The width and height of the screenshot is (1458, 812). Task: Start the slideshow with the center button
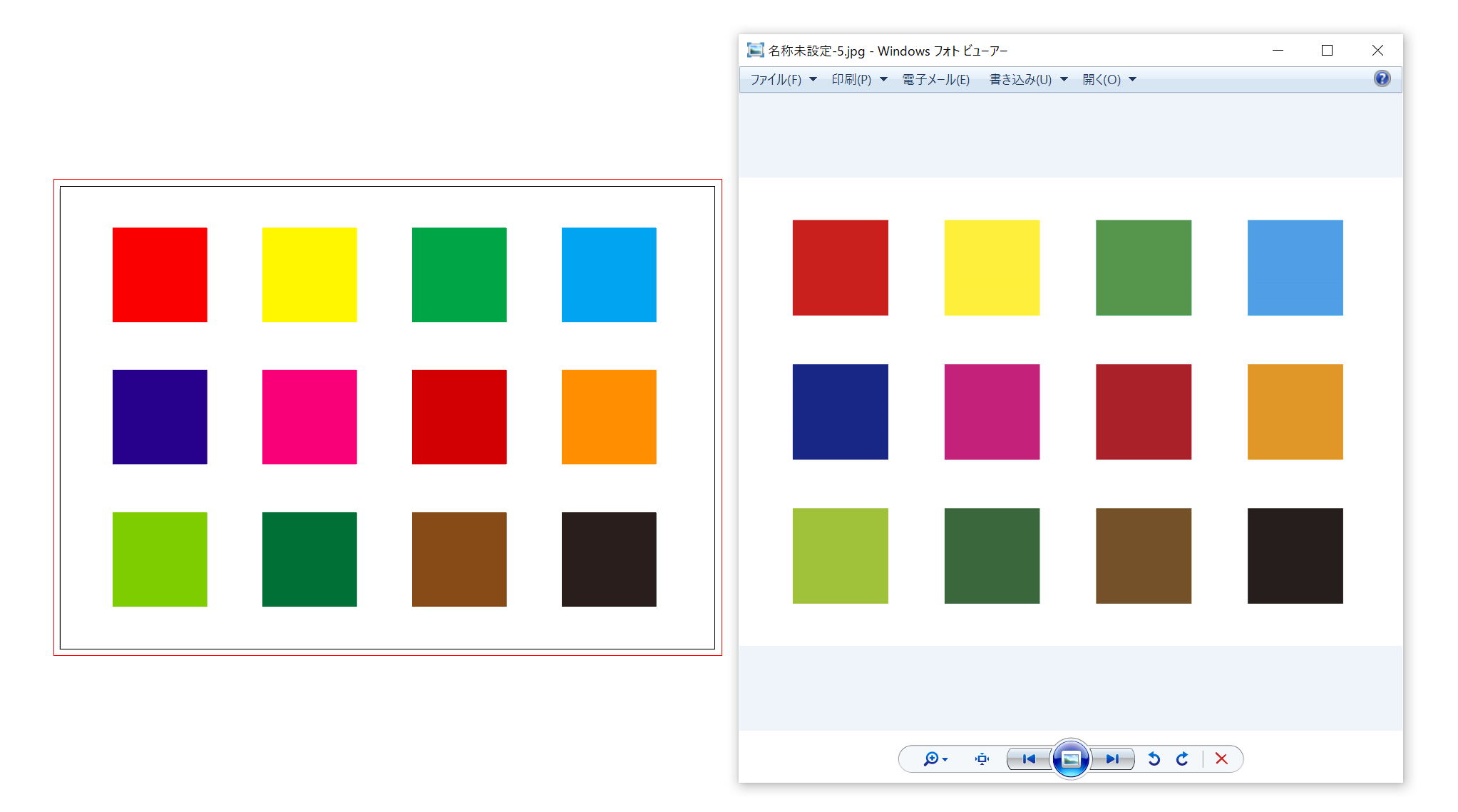(x=1070, y=759)
